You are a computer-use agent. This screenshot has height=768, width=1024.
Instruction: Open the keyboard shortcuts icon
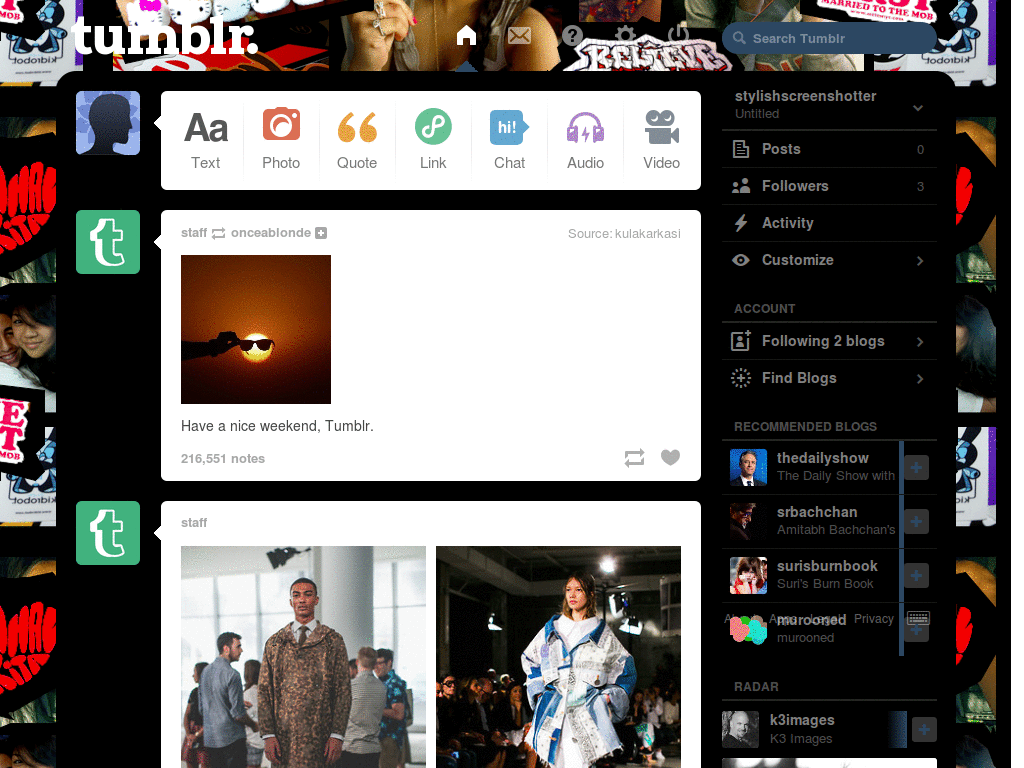coord(918,618)
